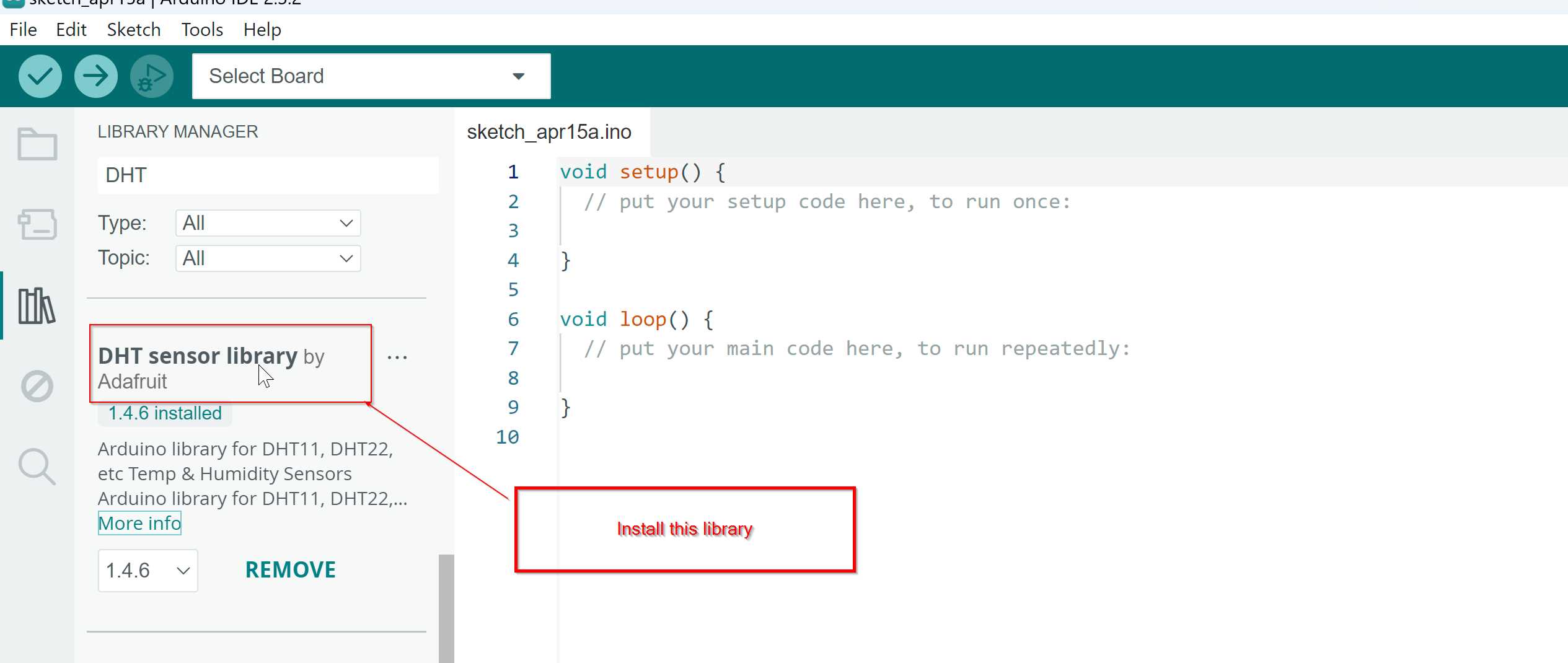The width and height of the screenshot is (1568, 663).
Task: Open the File menu
Action: [x=23, y=30]
